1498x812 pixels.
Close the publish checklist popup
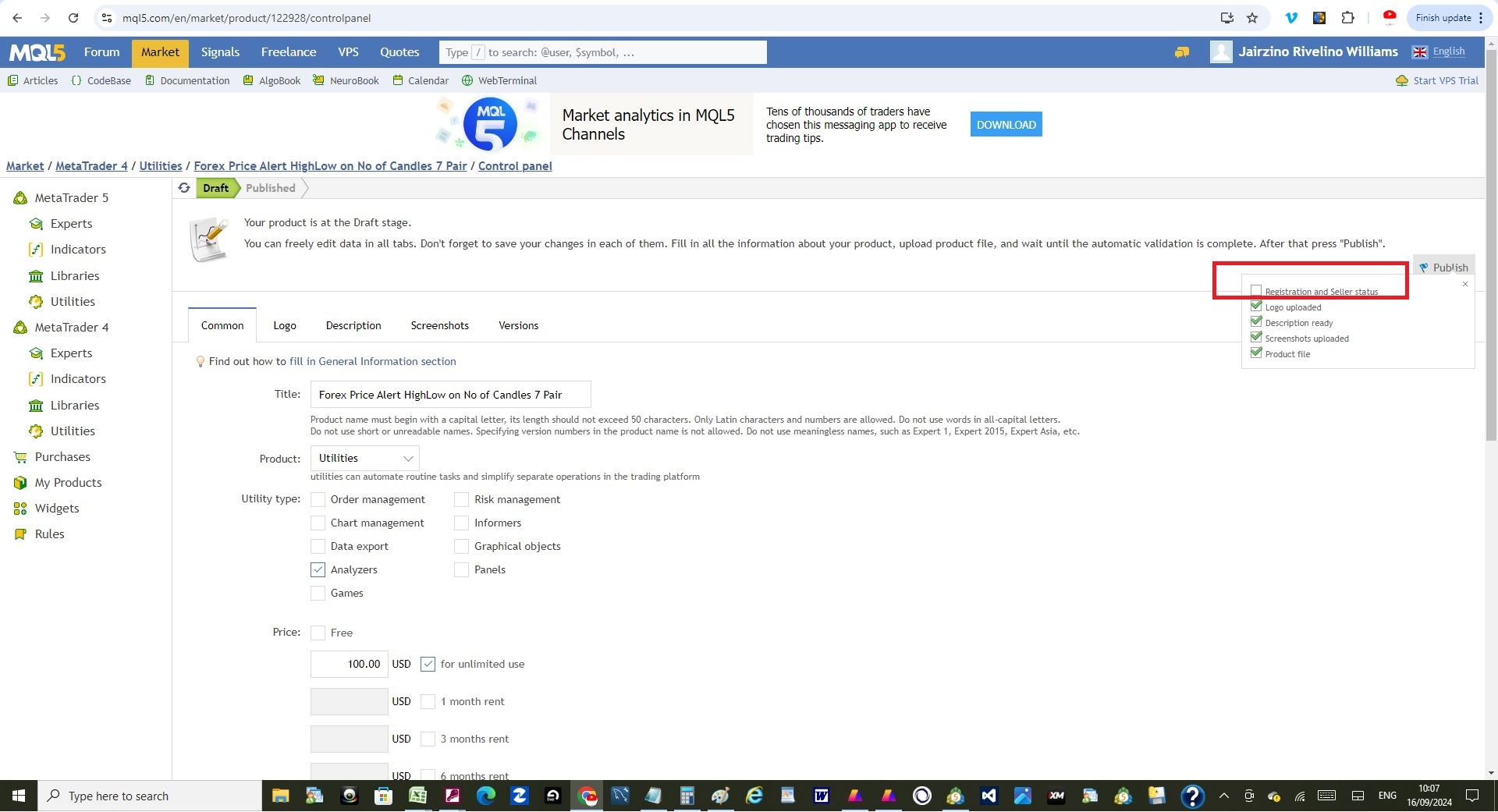1465,284
